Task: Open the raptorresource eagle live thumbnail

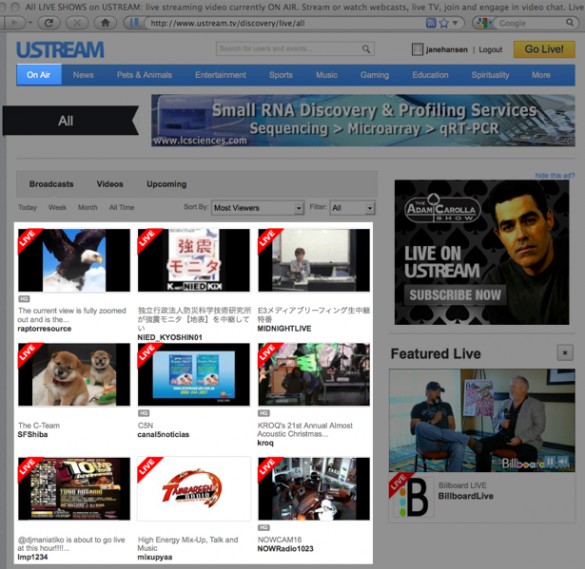Action: (x=74, y=260)
